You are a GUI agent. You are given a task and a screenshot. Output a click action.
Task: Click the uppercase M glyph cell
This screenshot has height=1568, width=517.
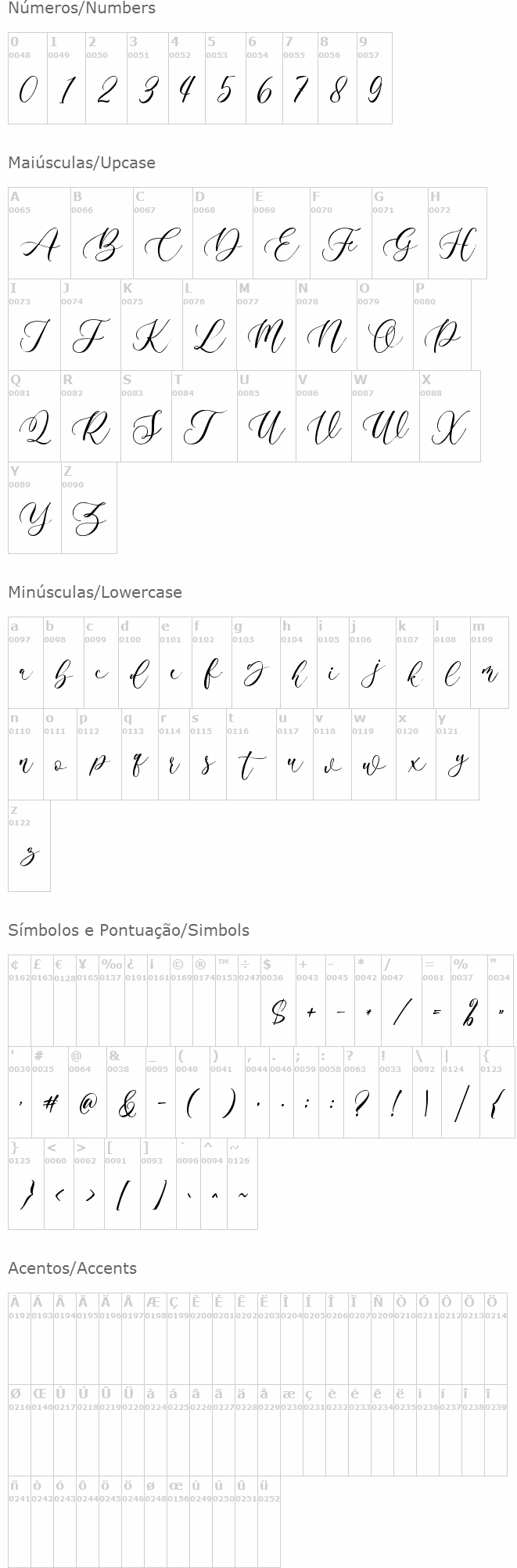pyautogui.click(x=266, y=325)
